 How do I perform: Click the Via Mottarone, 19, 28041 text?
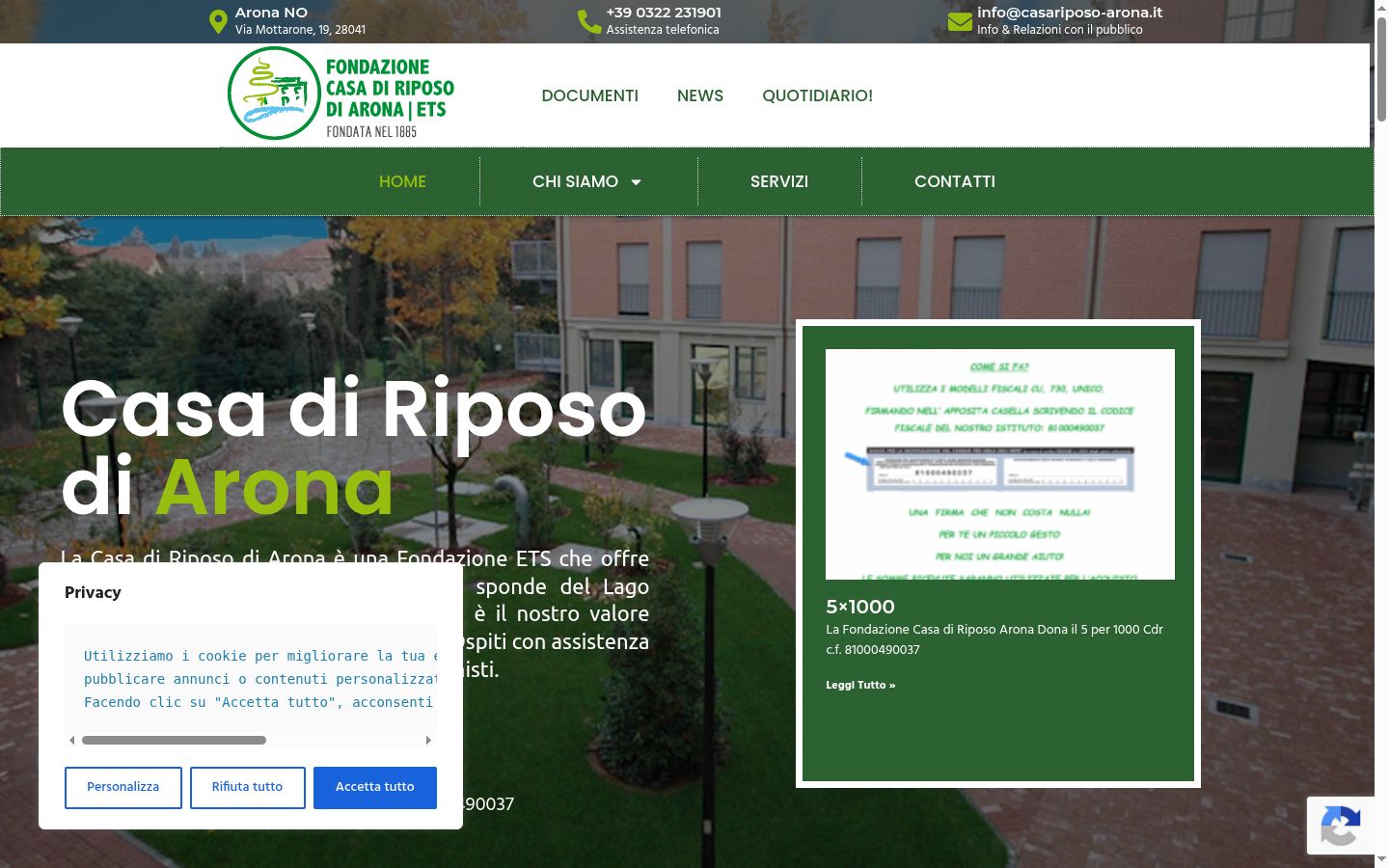coord(300,30)
